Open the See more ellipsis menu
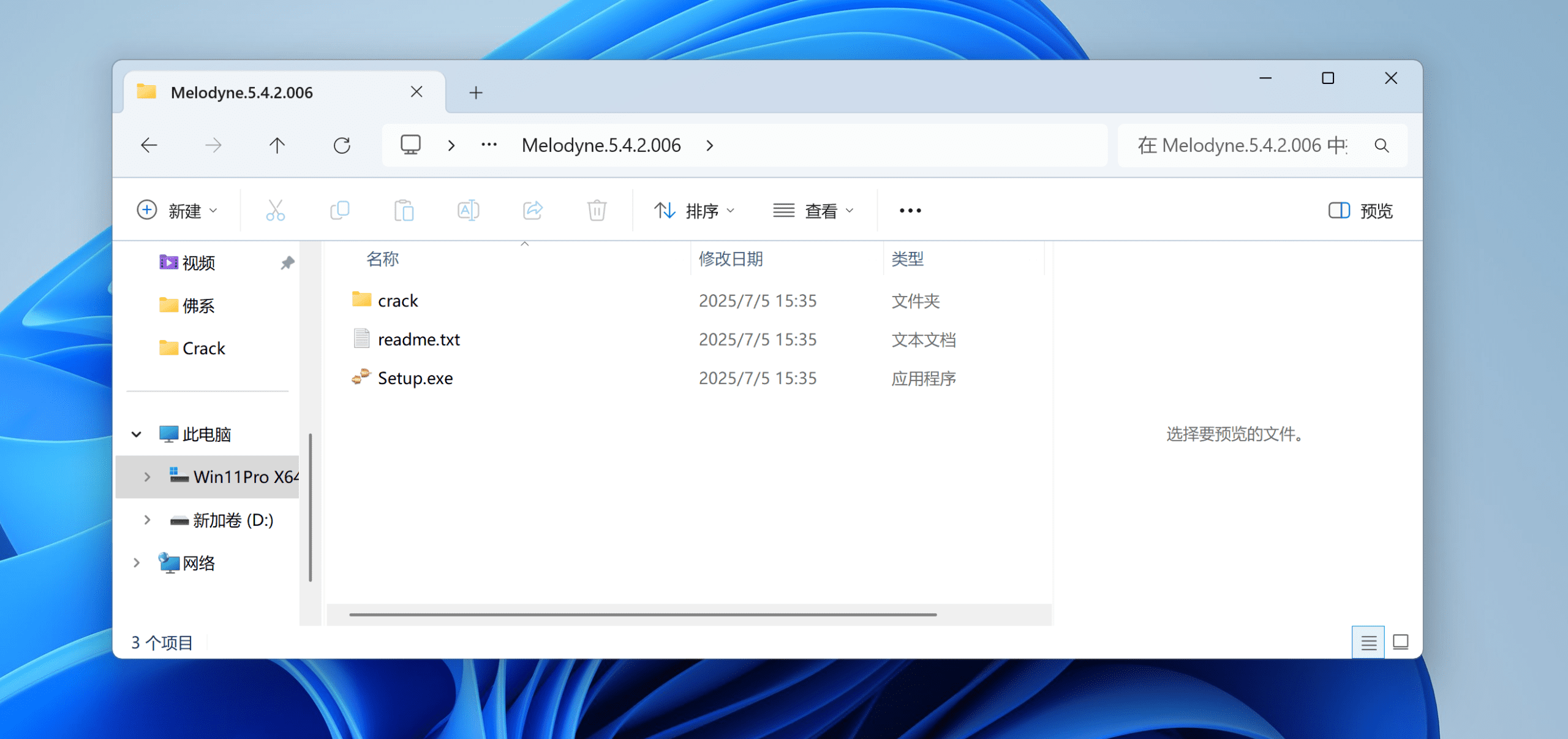Viewport: 1568px width, 739px height. (x=910, y=210)
